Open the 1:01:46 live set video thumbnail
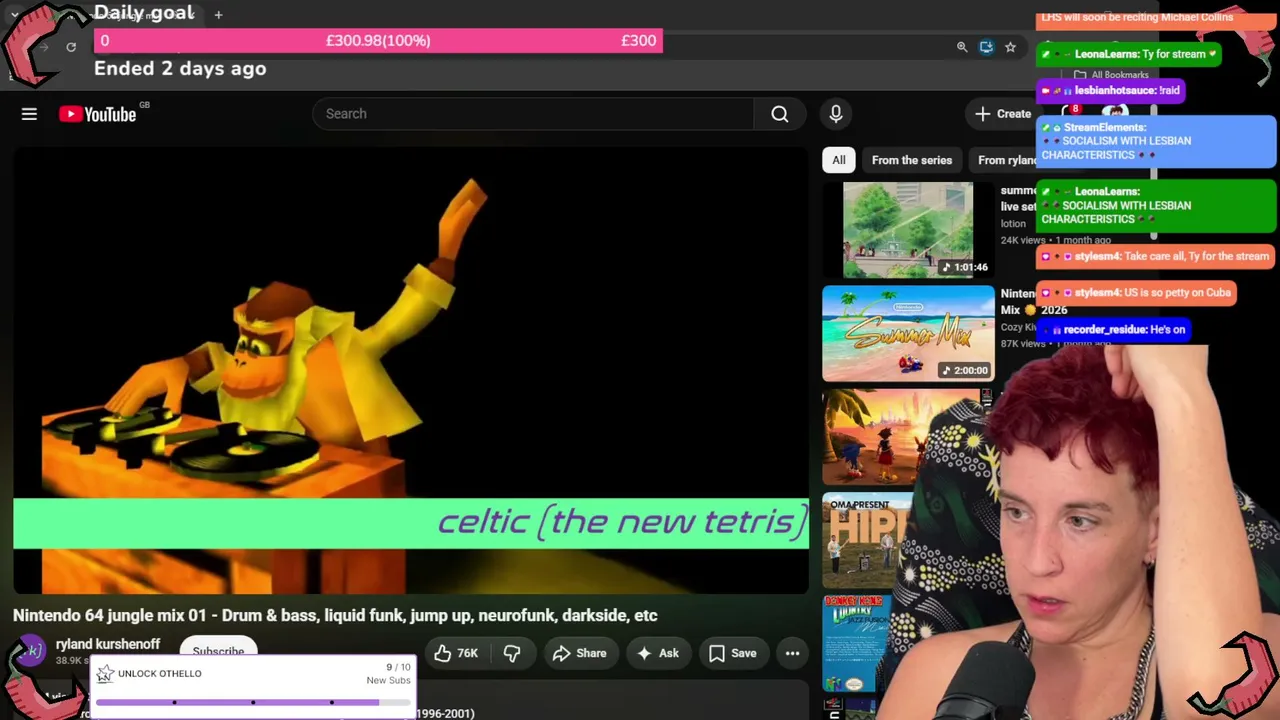The width and height of the screenshot is (1280, 720). point(908,230)
